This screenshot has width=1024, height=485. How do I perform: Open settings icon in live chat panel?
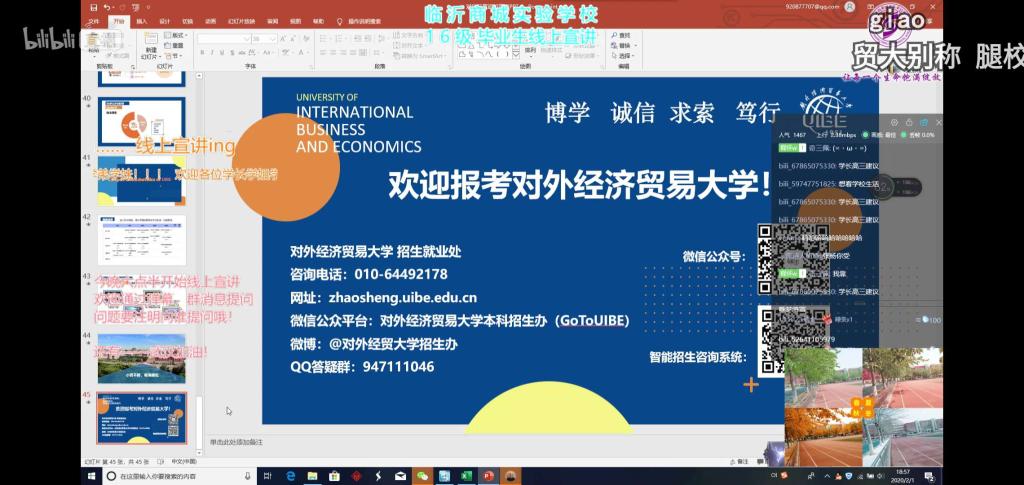894,122
